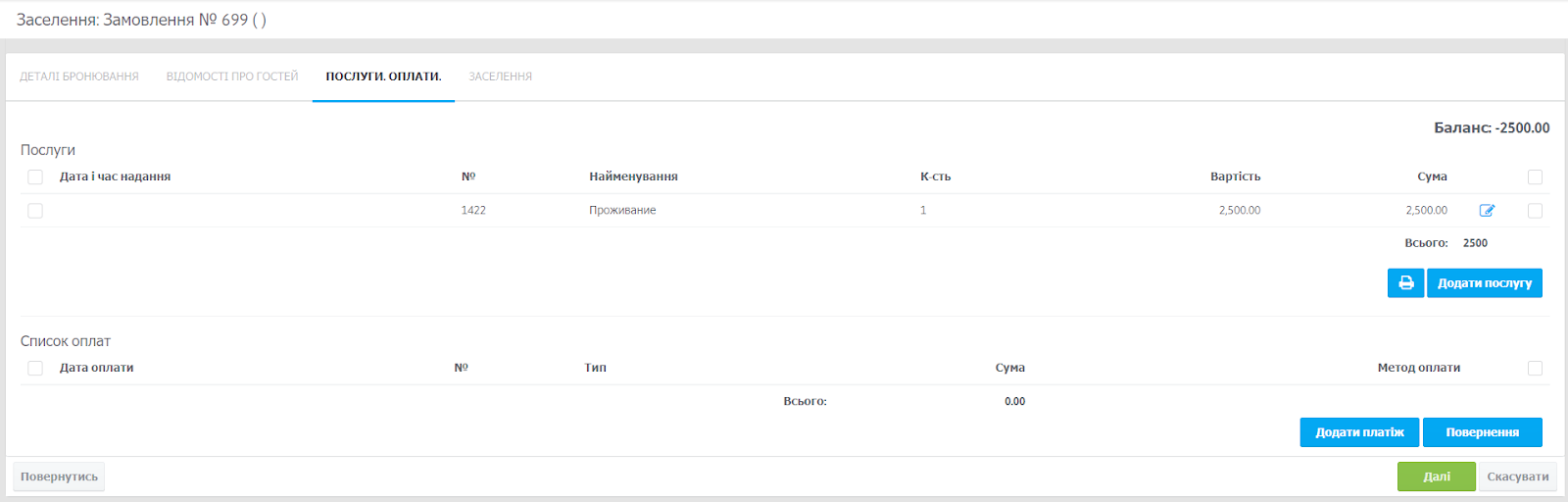This screenshot has width=1568, height=502.
Task: Check the box right of Метод оплати
Action: coord(1535,369)
